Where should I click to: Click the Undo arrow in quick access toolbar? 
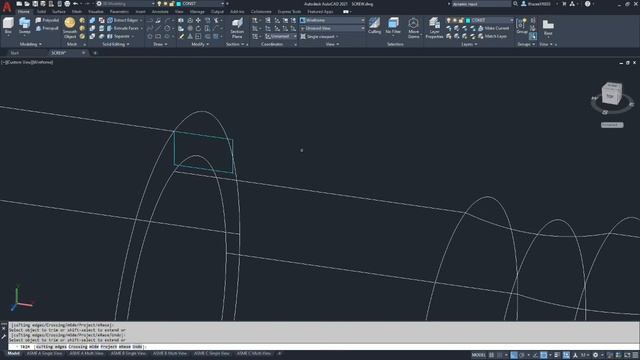(76, 4)
